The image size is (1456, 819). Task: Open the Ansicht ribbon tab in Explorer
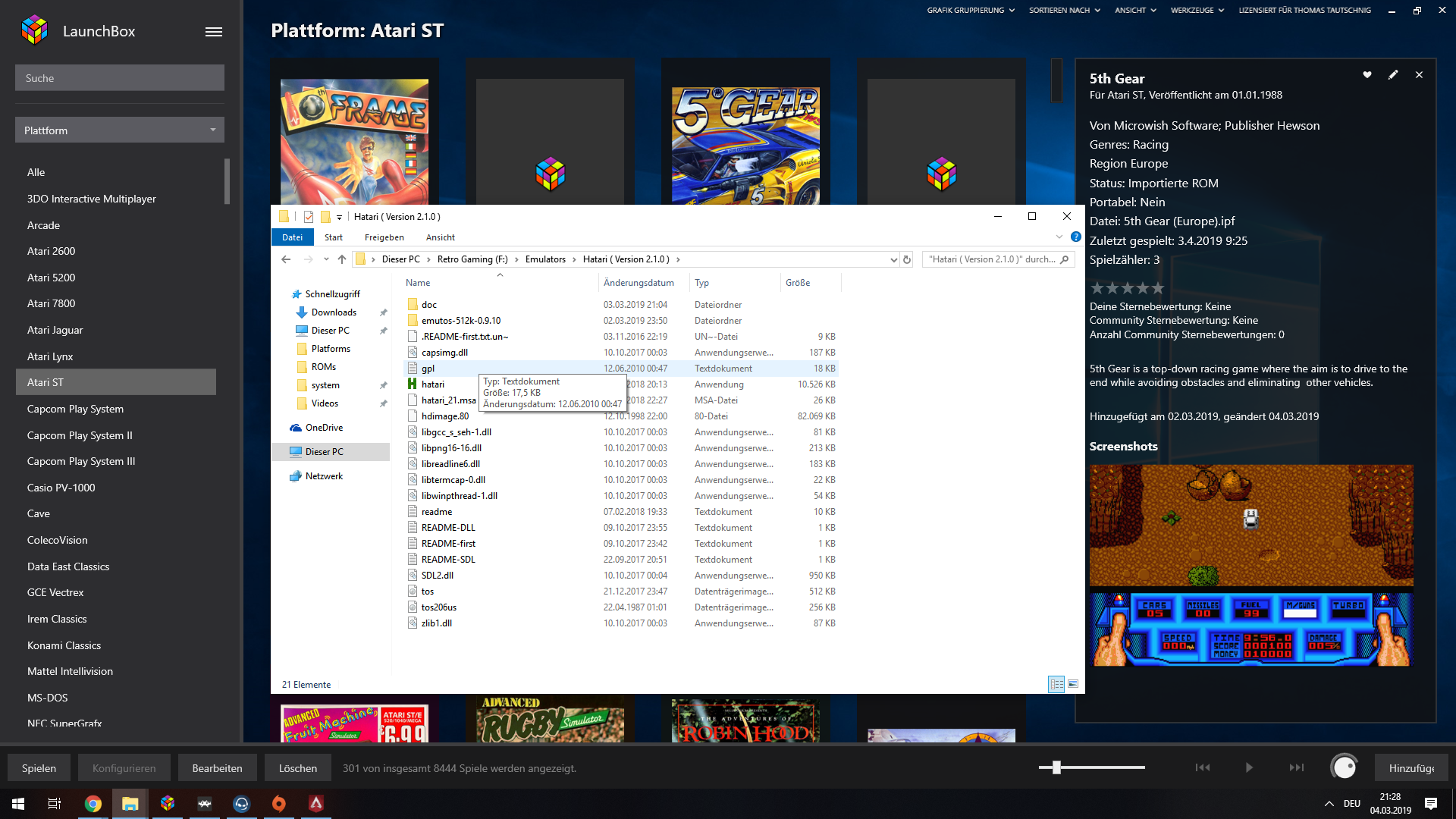point(441,237)
